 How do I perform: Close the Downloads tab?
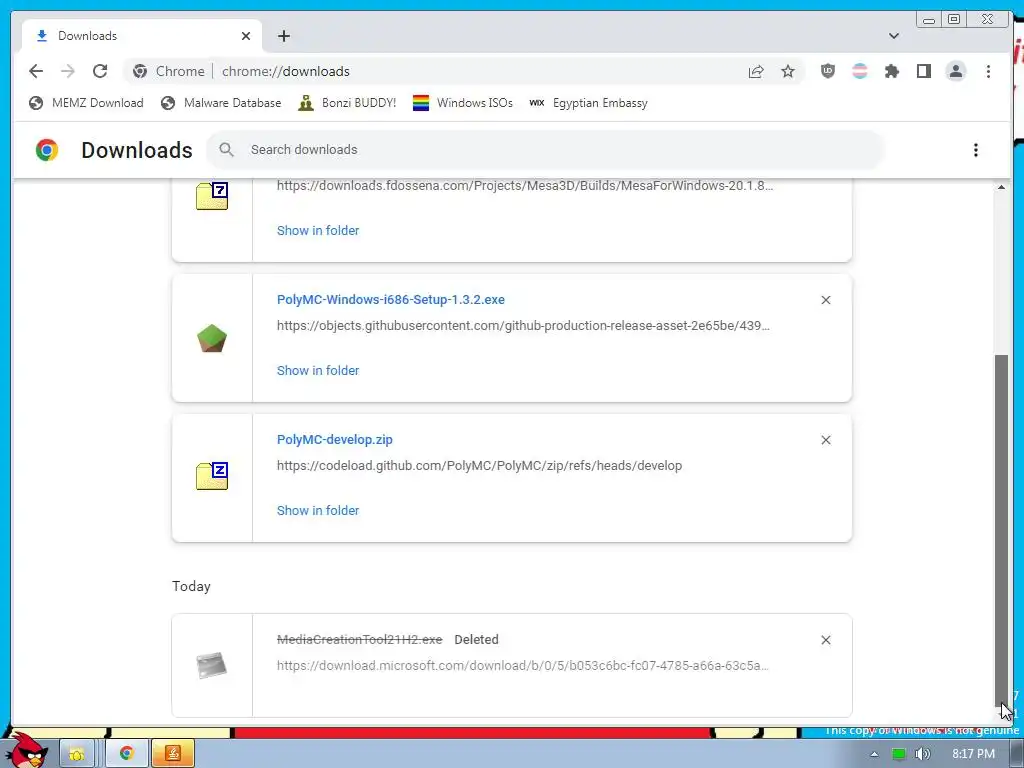coord(246,36)
